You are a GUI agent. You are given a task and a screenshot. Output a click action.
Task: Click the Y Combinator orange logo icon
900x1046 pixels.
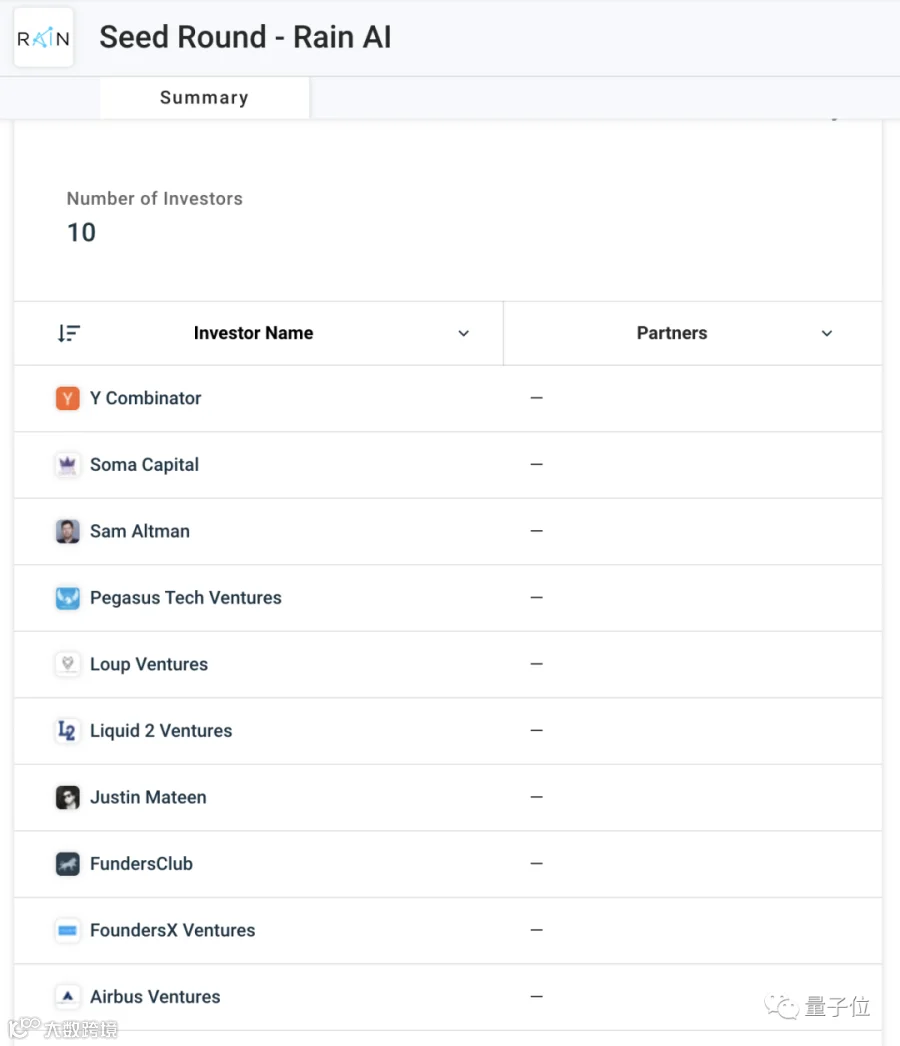67,398
